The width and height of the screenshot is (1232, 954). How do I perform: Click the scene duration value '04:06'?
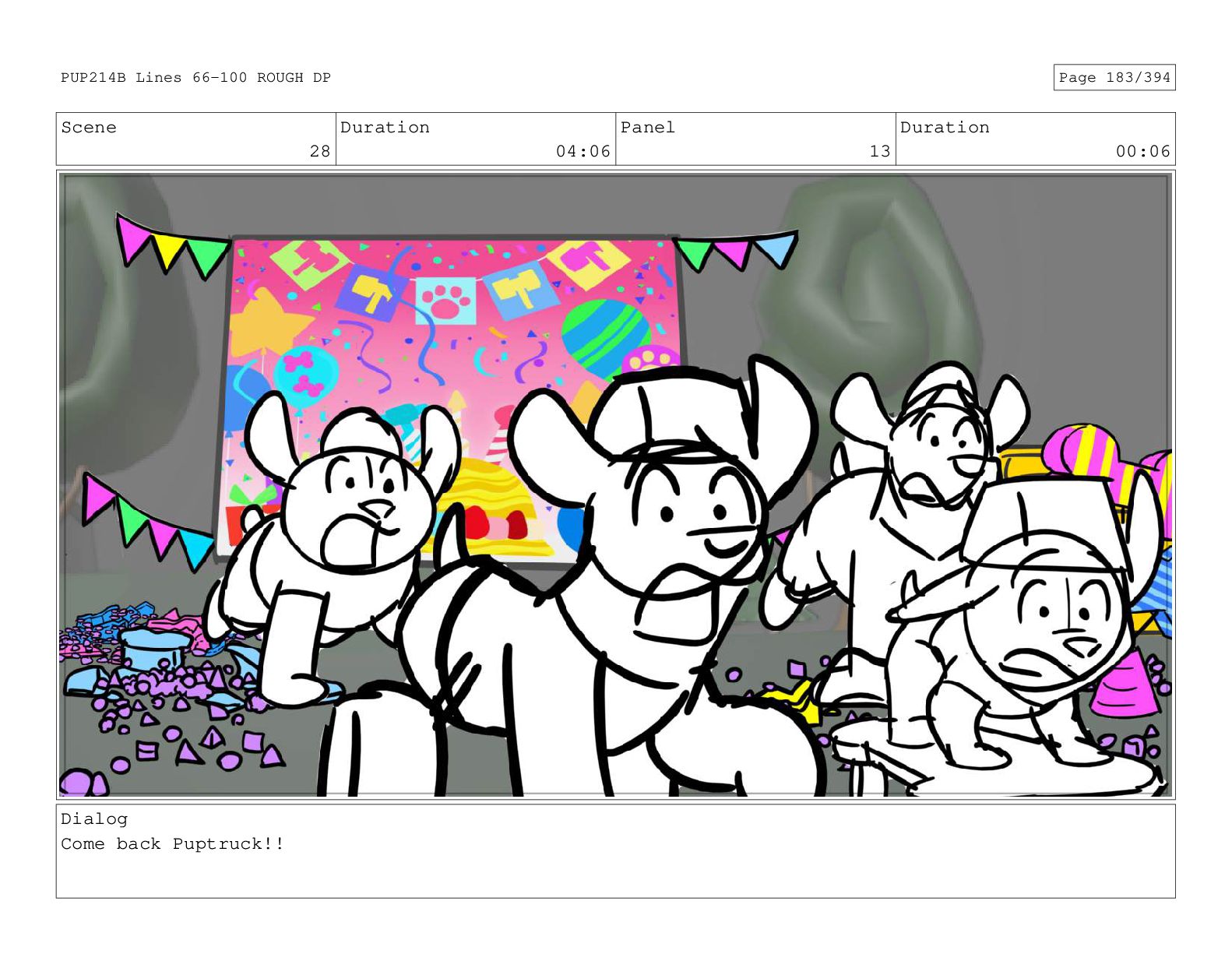click(583, 151)
